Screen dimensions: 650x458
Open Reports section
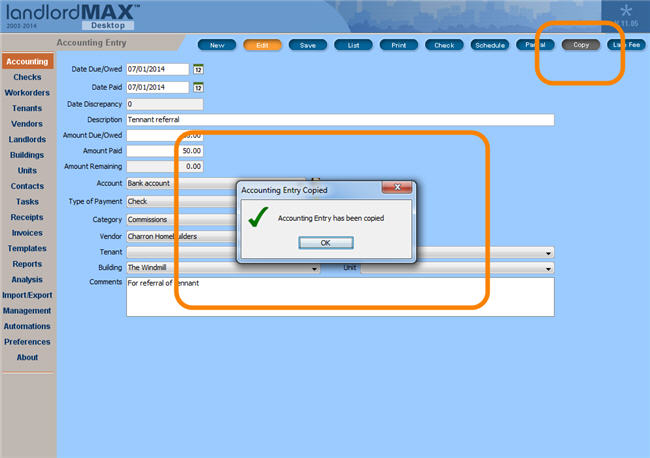27,264
